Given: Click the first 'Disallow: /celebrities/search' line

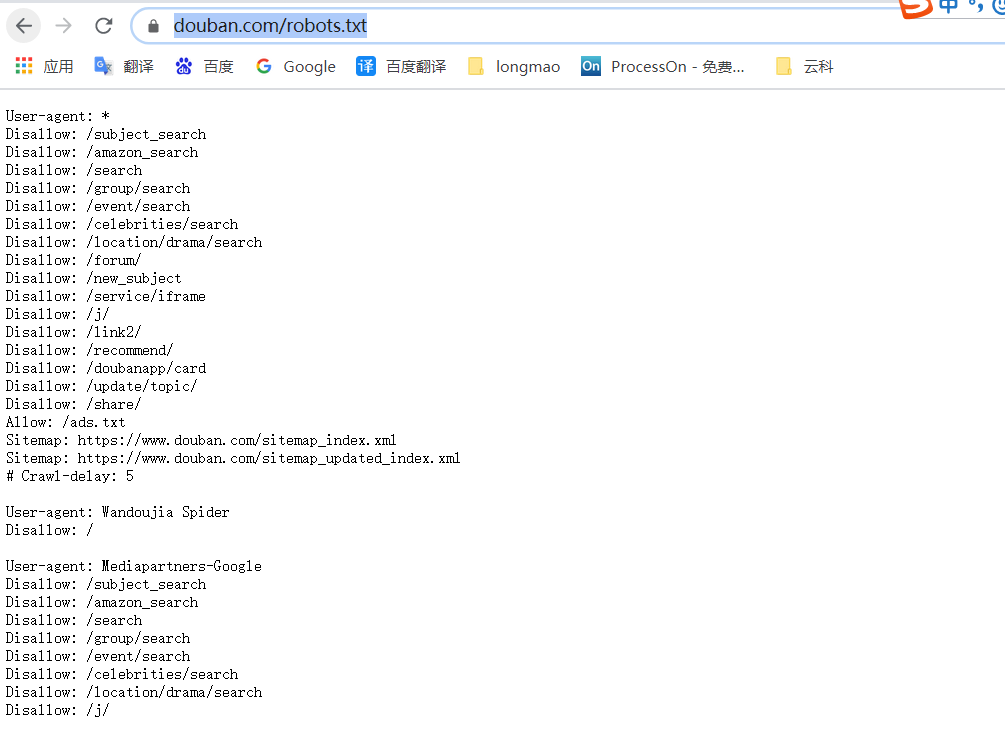Looking at the screenshot, I should tap(122, 224).
